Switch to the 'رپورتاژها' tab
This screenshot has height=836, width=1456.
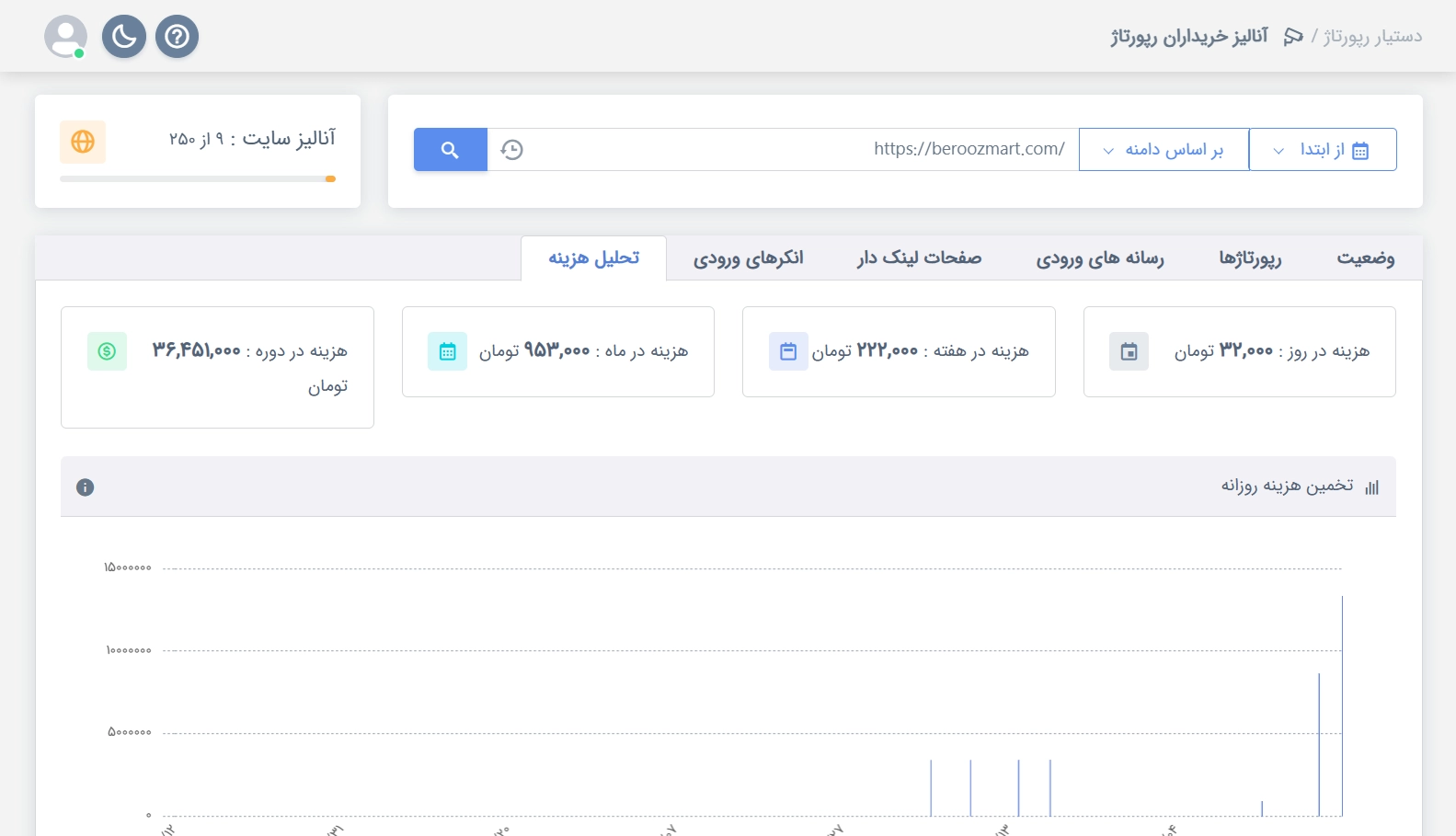point(1250,258)
